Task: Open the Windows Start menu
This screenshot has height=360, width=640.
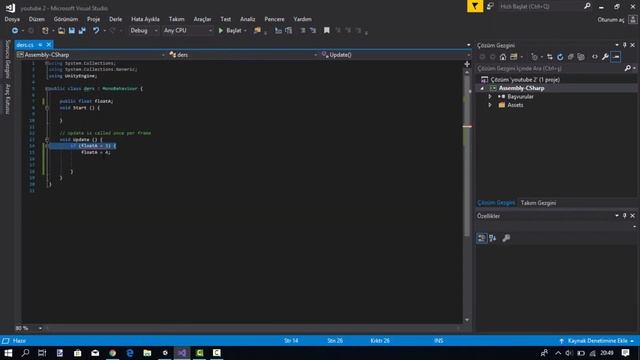Action: point(8,353)
